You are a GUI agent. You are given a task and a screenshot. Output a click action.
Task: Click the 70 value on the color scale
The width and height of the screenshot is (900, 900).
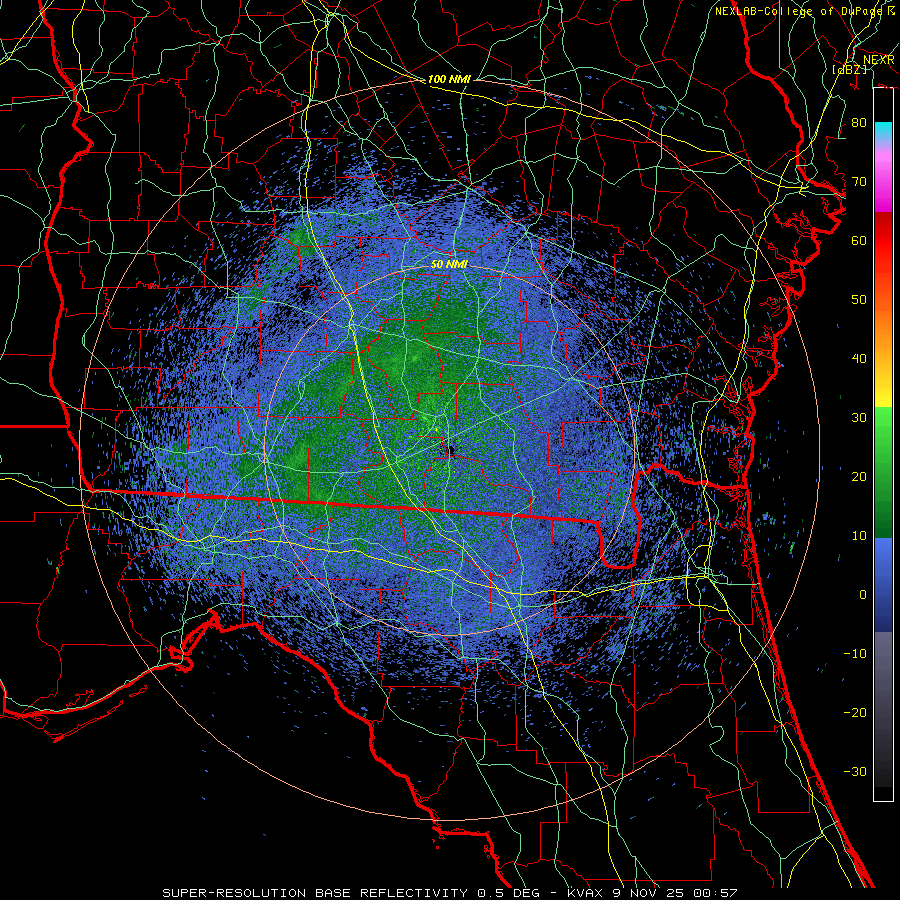click(859, 182)
